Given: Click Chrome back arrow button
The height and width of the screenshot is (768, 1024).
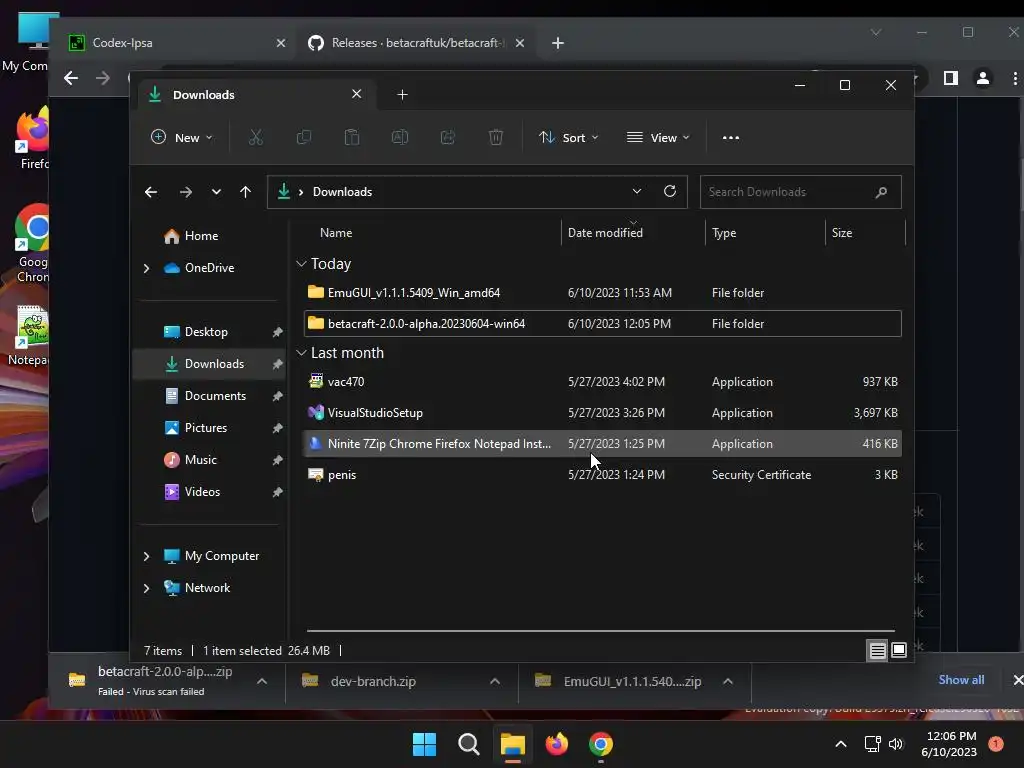Looking at the screenshot, I should pyautogui.click(x=71, y=78).
